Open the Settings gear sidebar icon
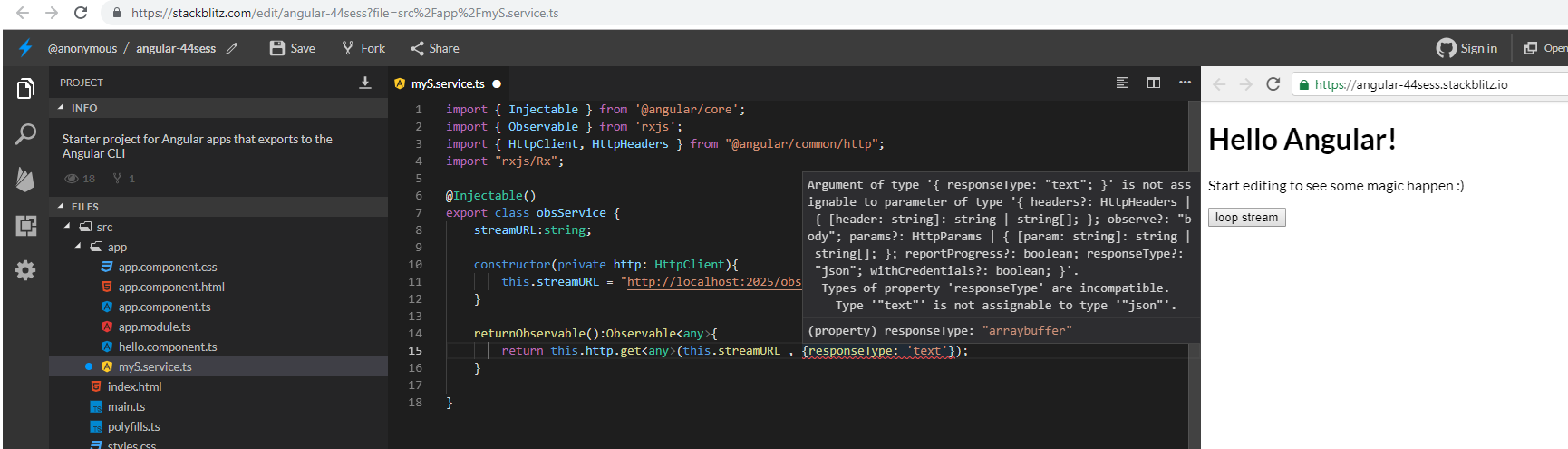This screenshot has width=1568, height=449. click(x=25, y=270)
